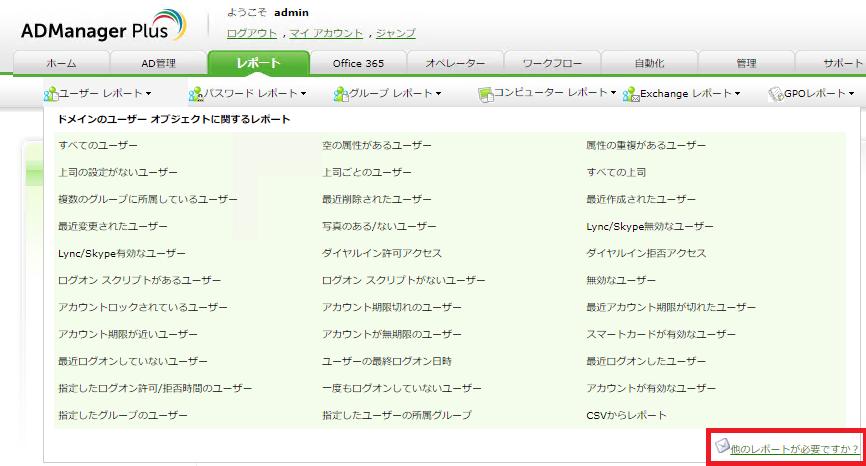Select the レポート tab
866x466 pixels.
pos(258,63)
